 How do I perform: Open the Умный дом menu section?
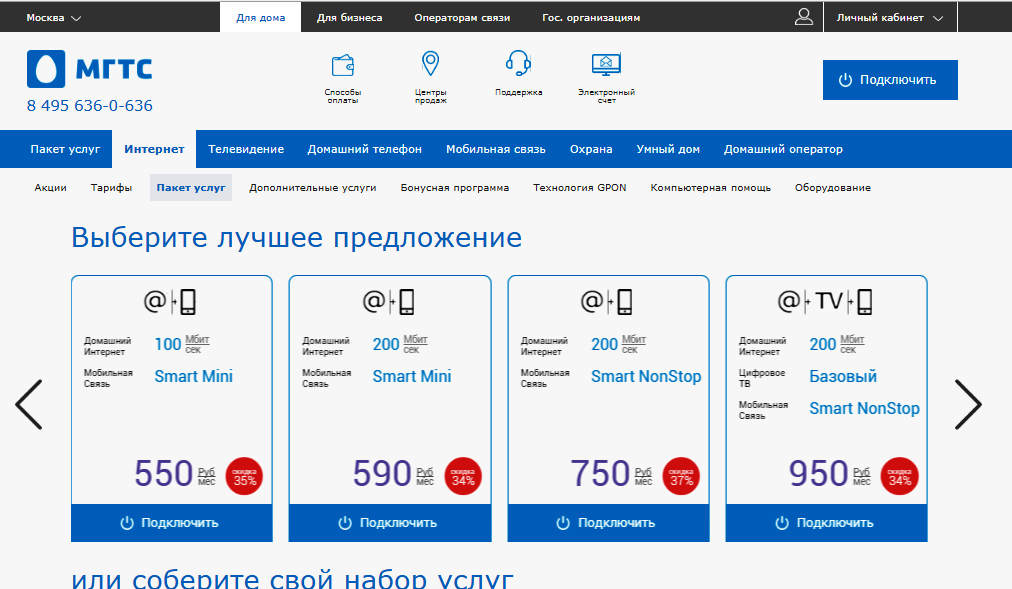(x=668, y=149)
